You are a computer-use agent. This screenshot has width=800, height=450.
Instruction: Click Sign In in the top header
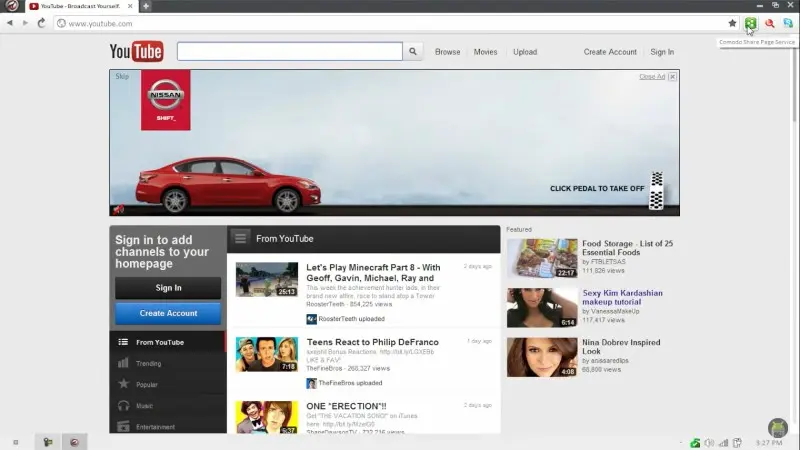662,52
